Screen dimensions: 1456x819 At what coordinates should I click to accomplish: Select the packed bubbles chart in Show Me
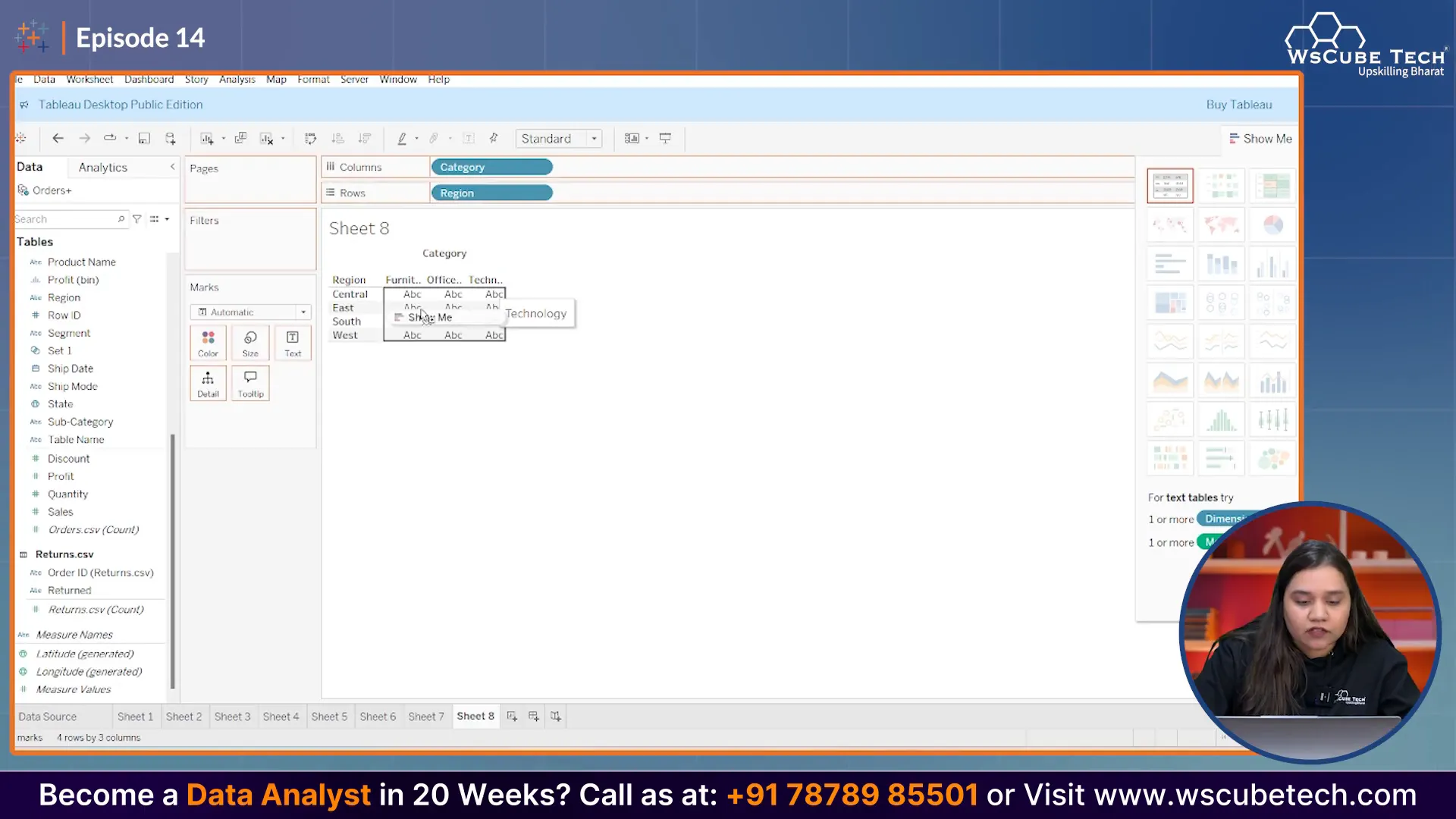1272,458
